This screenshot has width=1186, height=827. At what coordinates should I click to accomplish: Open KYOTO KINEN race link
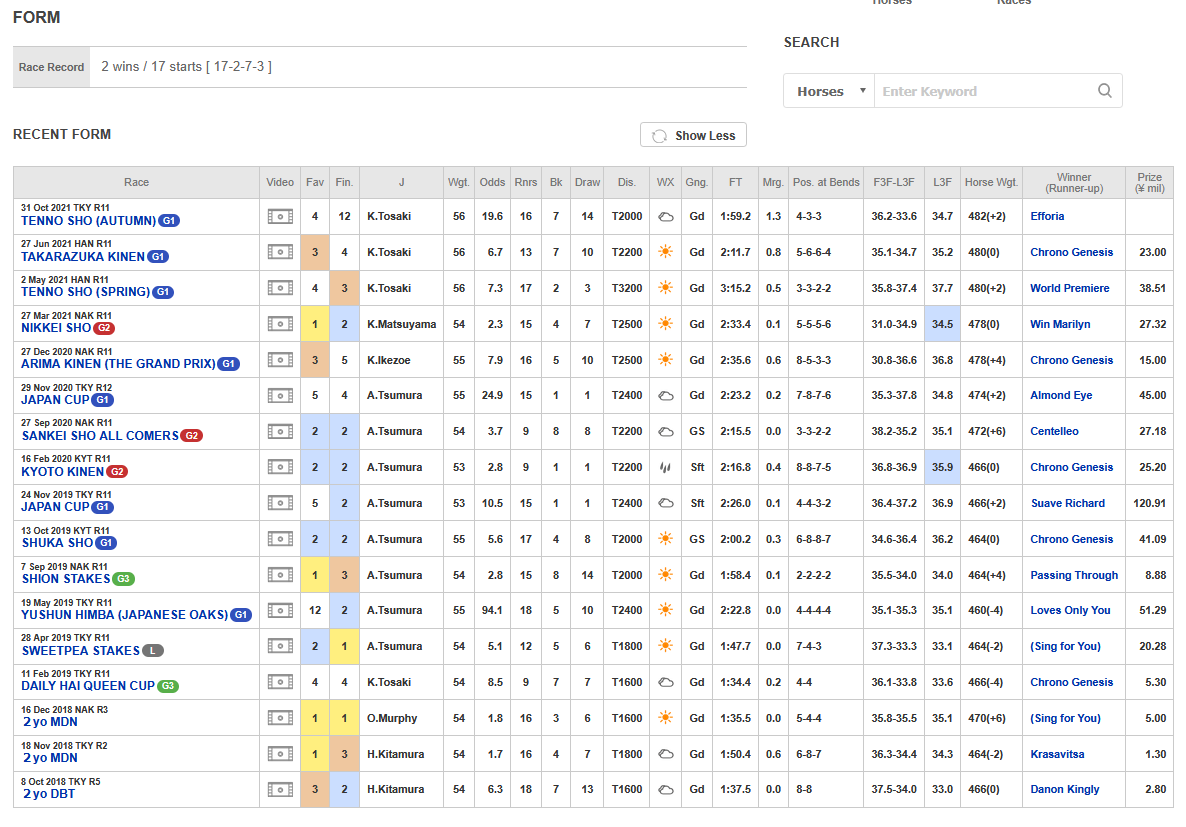[x=63, y=471]
